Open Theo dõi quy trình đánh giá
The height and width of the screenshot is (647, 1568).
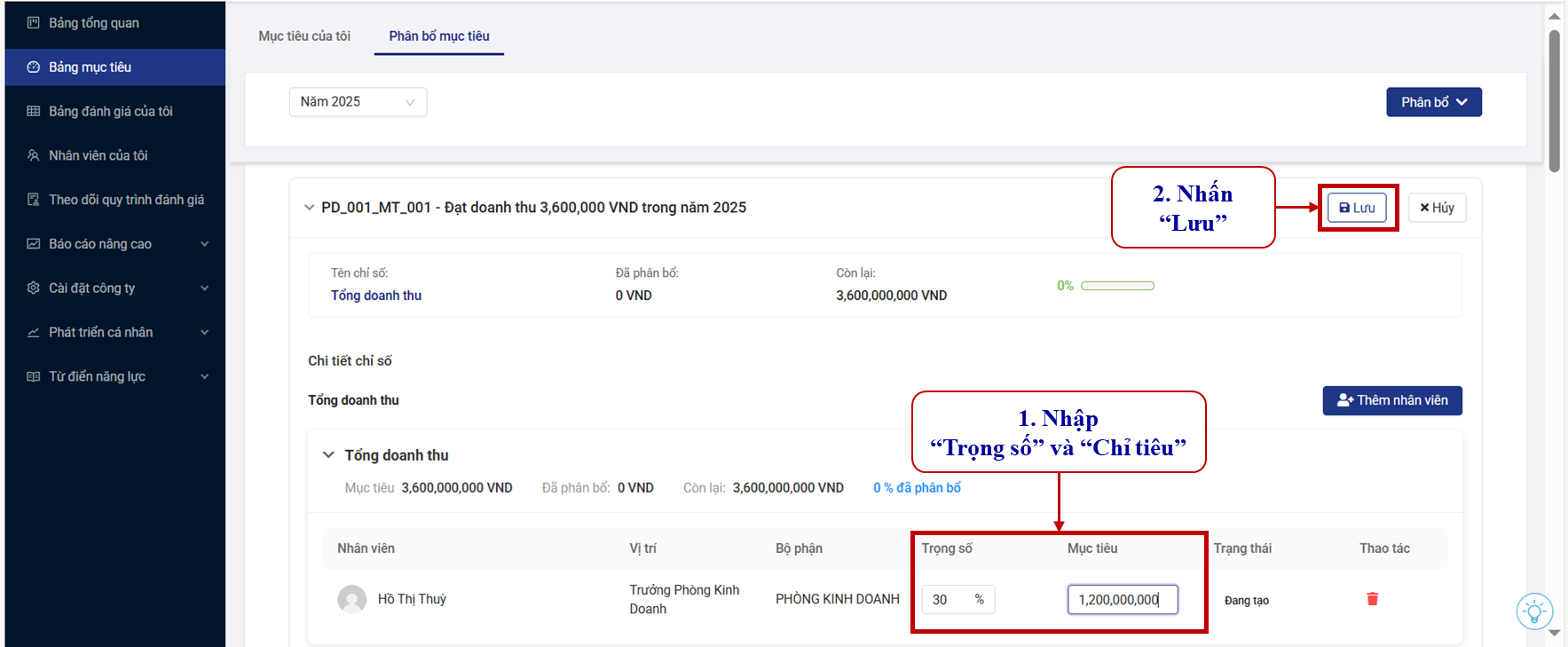(x=126, y=200)
